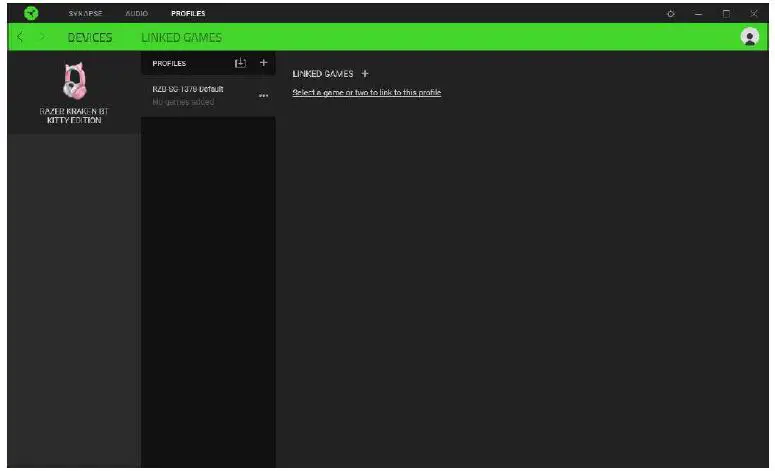Open settings gear icon

[671, 13]
